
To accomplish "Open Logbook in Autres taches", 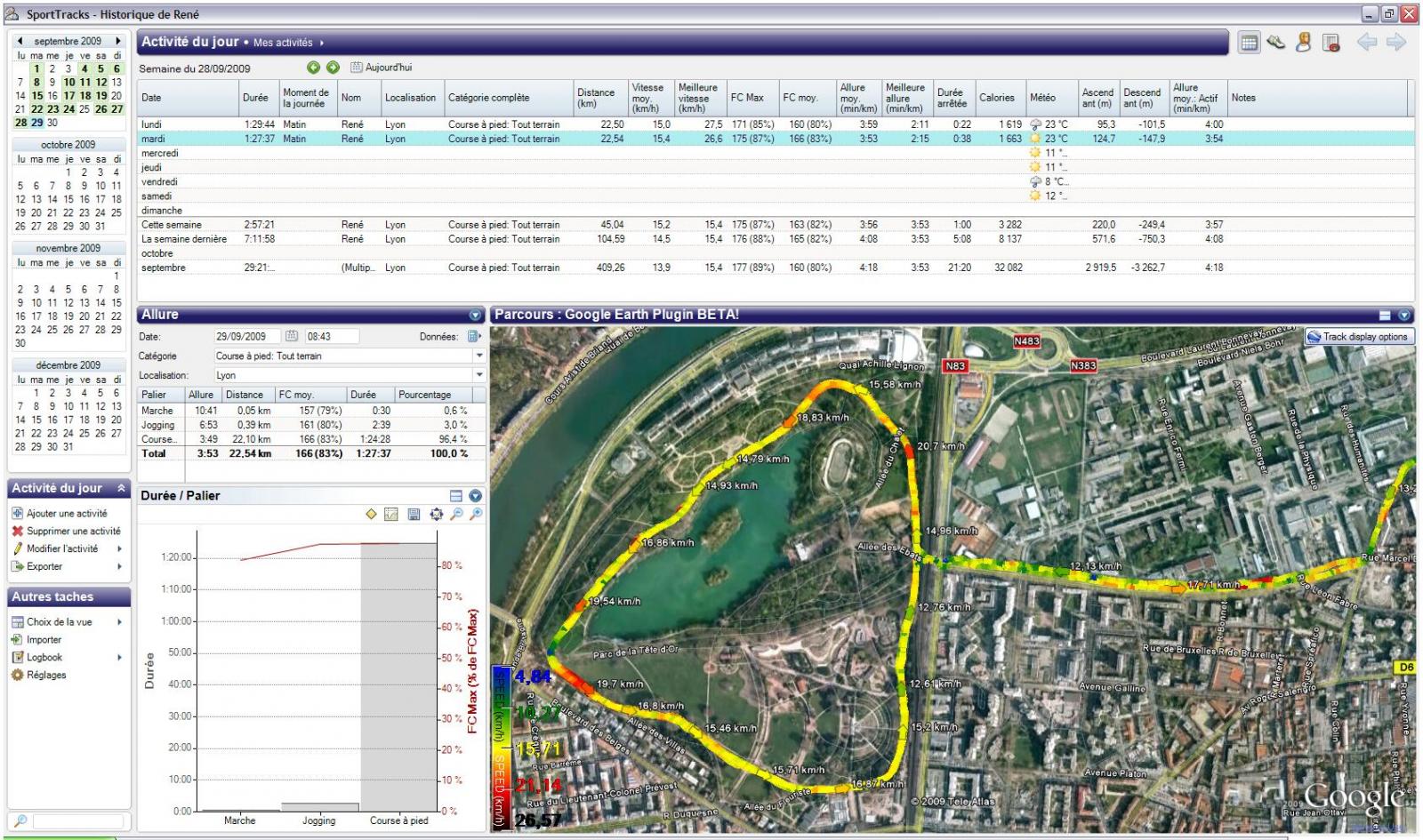I will [44, 657].
